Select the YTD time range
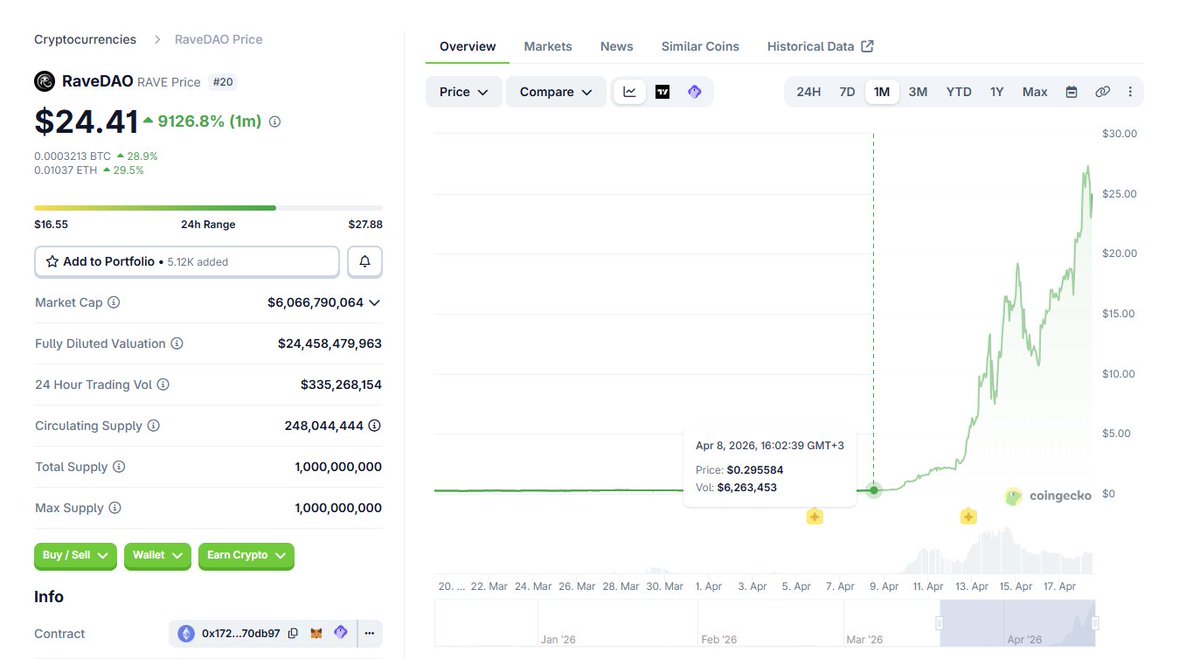 [959, 92]
